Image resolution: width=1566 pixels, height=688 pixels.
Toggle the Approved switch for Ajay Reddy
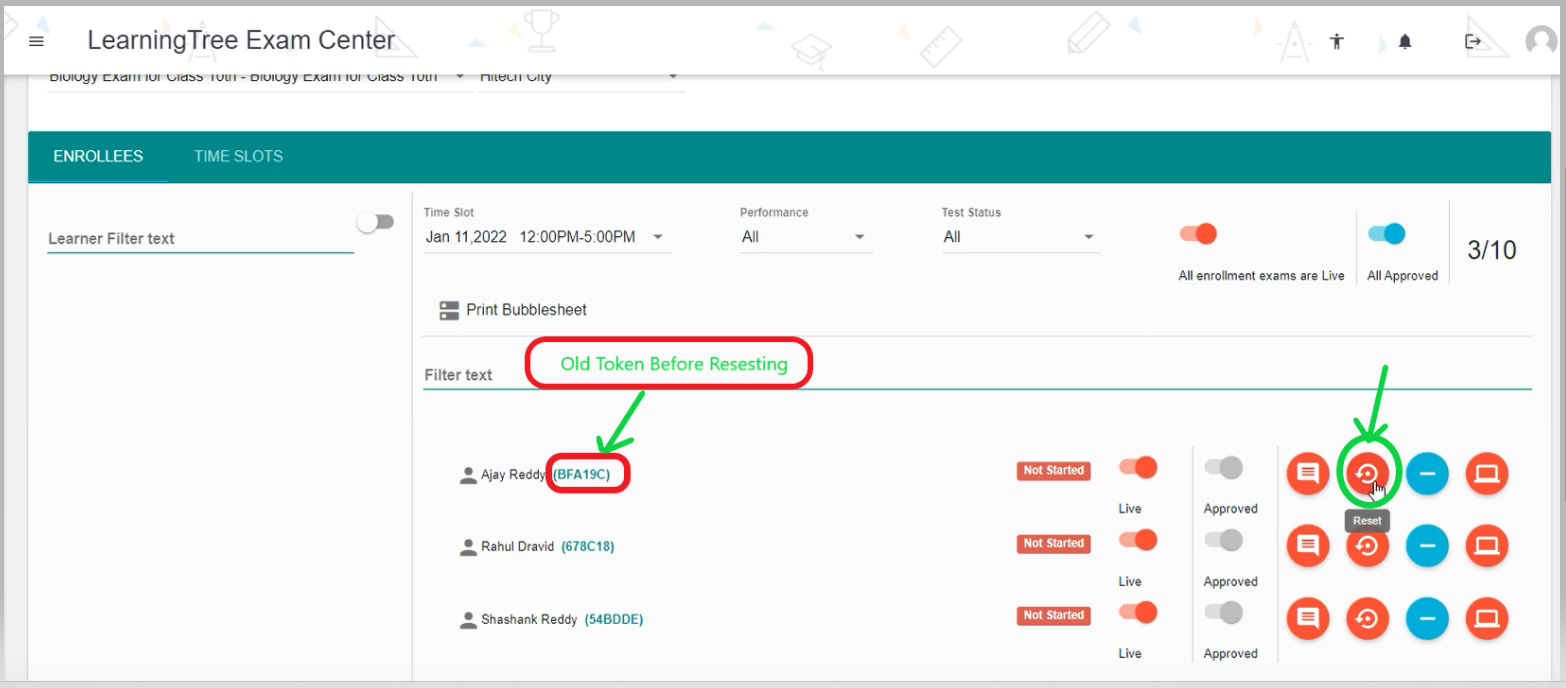tap(1223, 468)
